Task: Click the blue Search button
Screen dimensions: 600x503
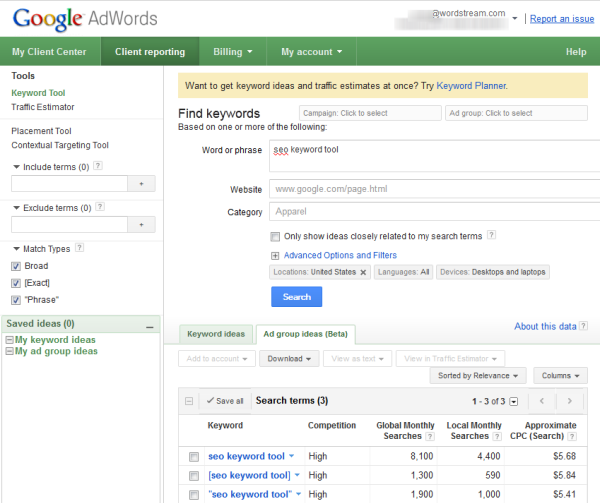Action: (x=297, y=297)
